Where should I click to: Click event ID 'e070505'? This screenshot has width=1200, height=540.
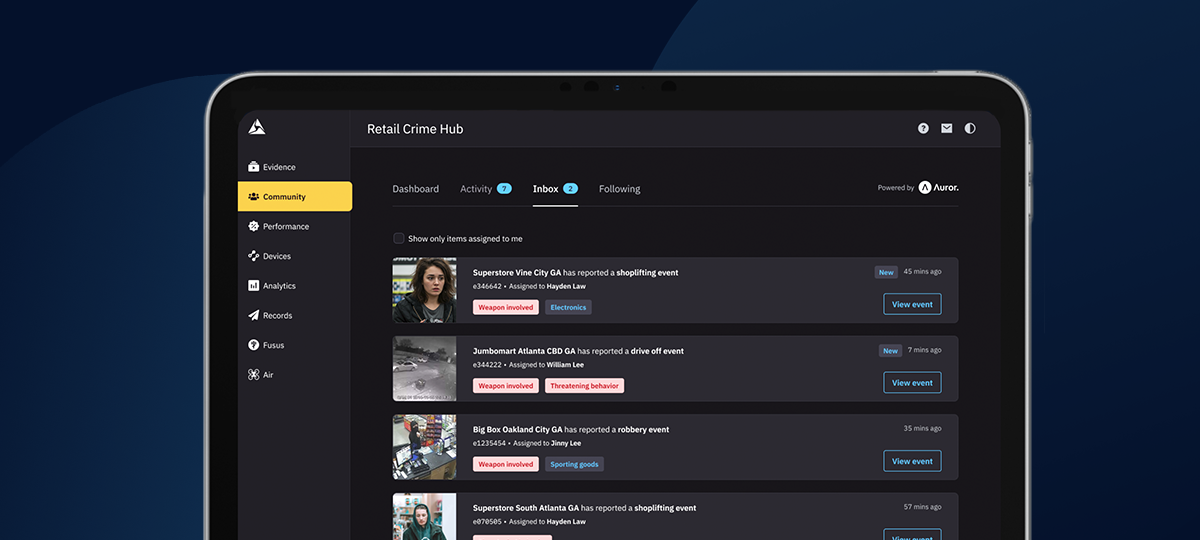click(x=487, y=522)
